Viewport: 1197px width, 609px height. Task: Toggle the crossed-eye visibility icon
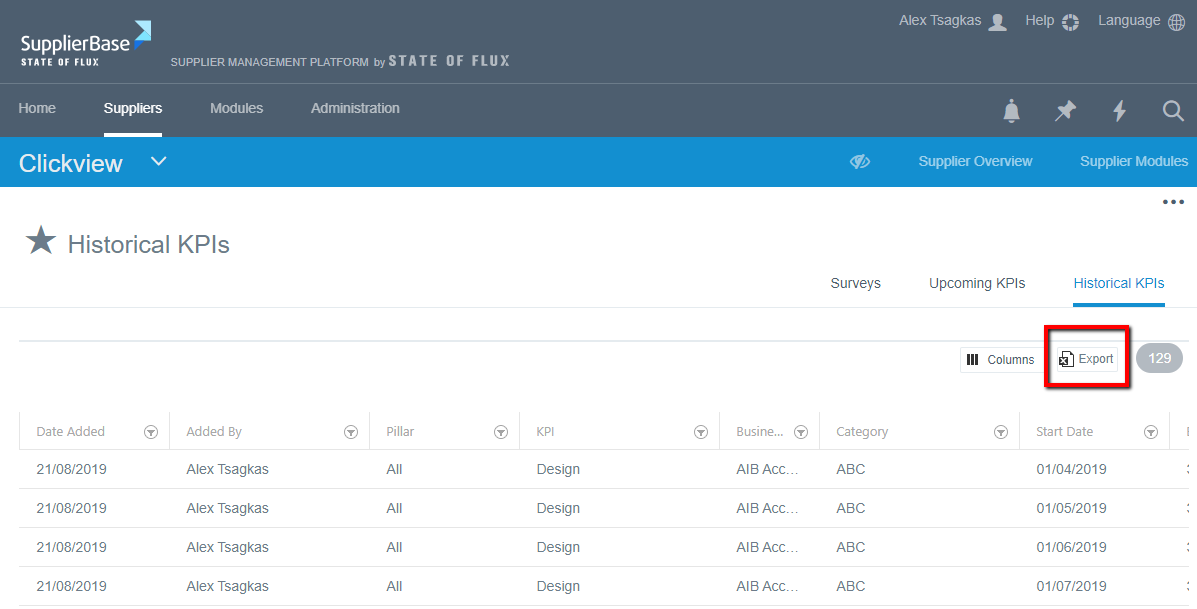tap(860, 162)
